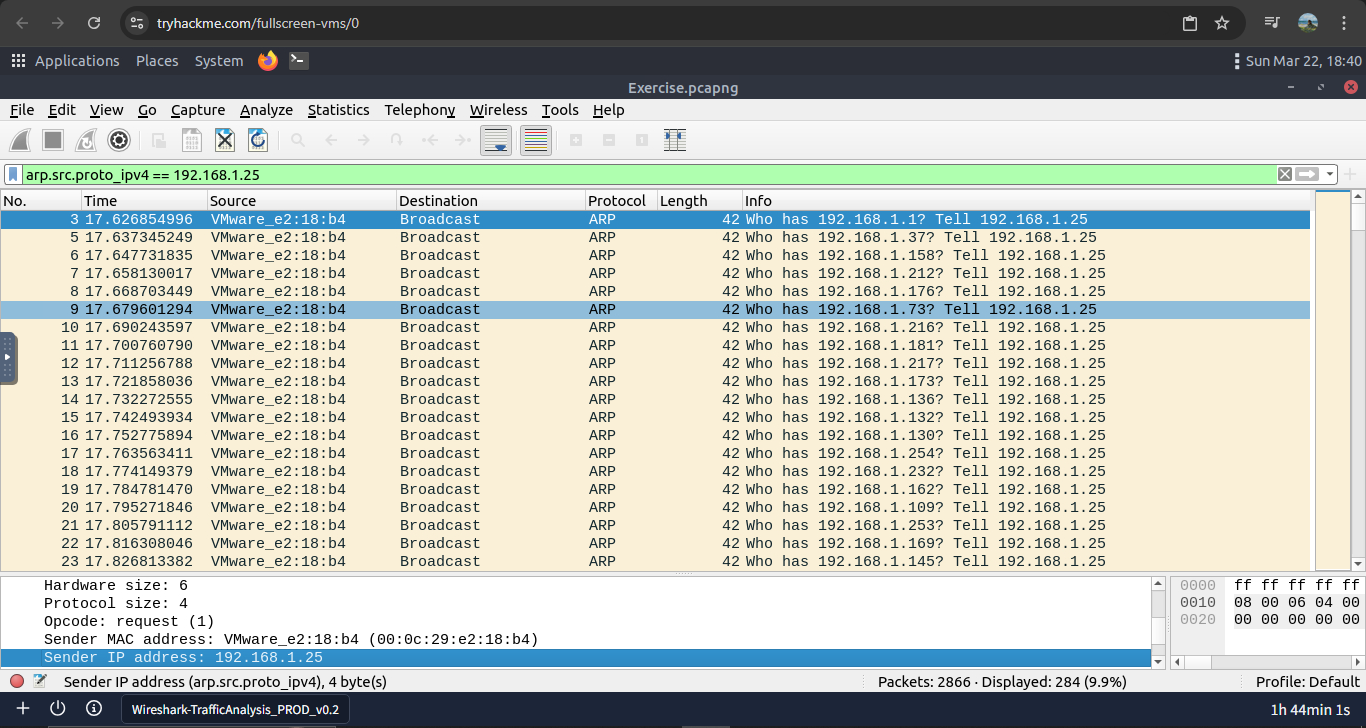Sort packets by the Protocol column

[x=616, y=201]
